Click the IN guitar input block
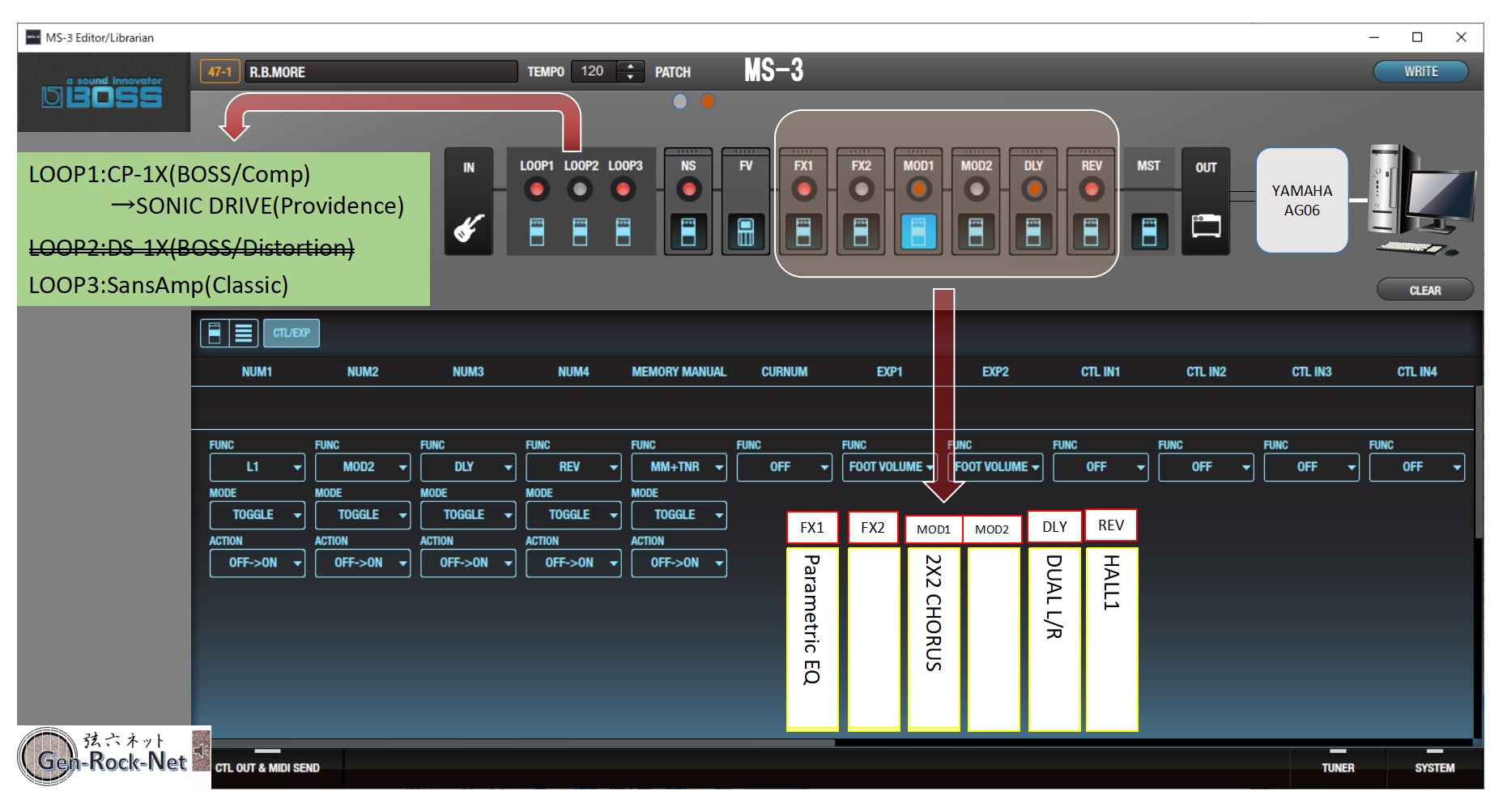 (469, 202)
